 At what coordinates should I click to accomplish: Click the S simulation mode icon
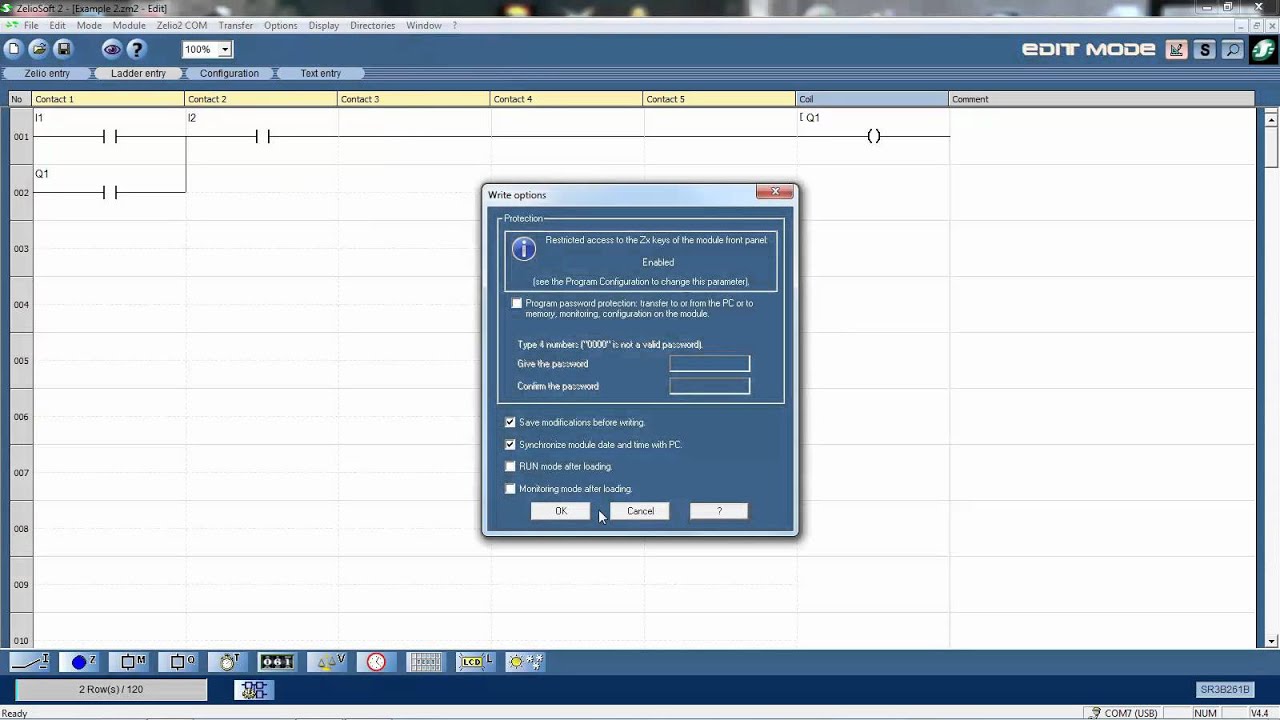pyautogui.click(x=1205, y=49)
